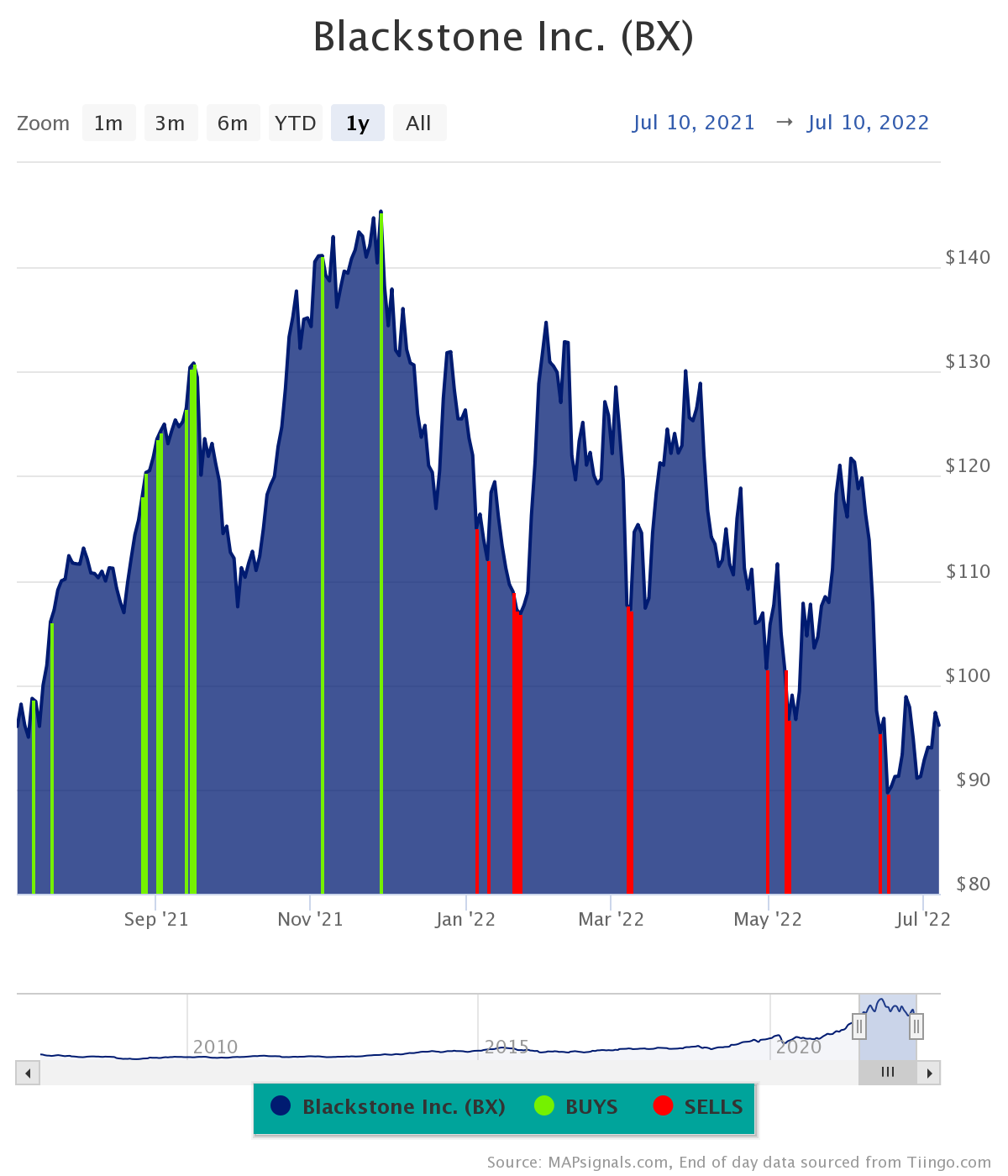Click the dark blue Blackstone legend dot
Screen dimensions: 1008x1176
point(281,1106)
